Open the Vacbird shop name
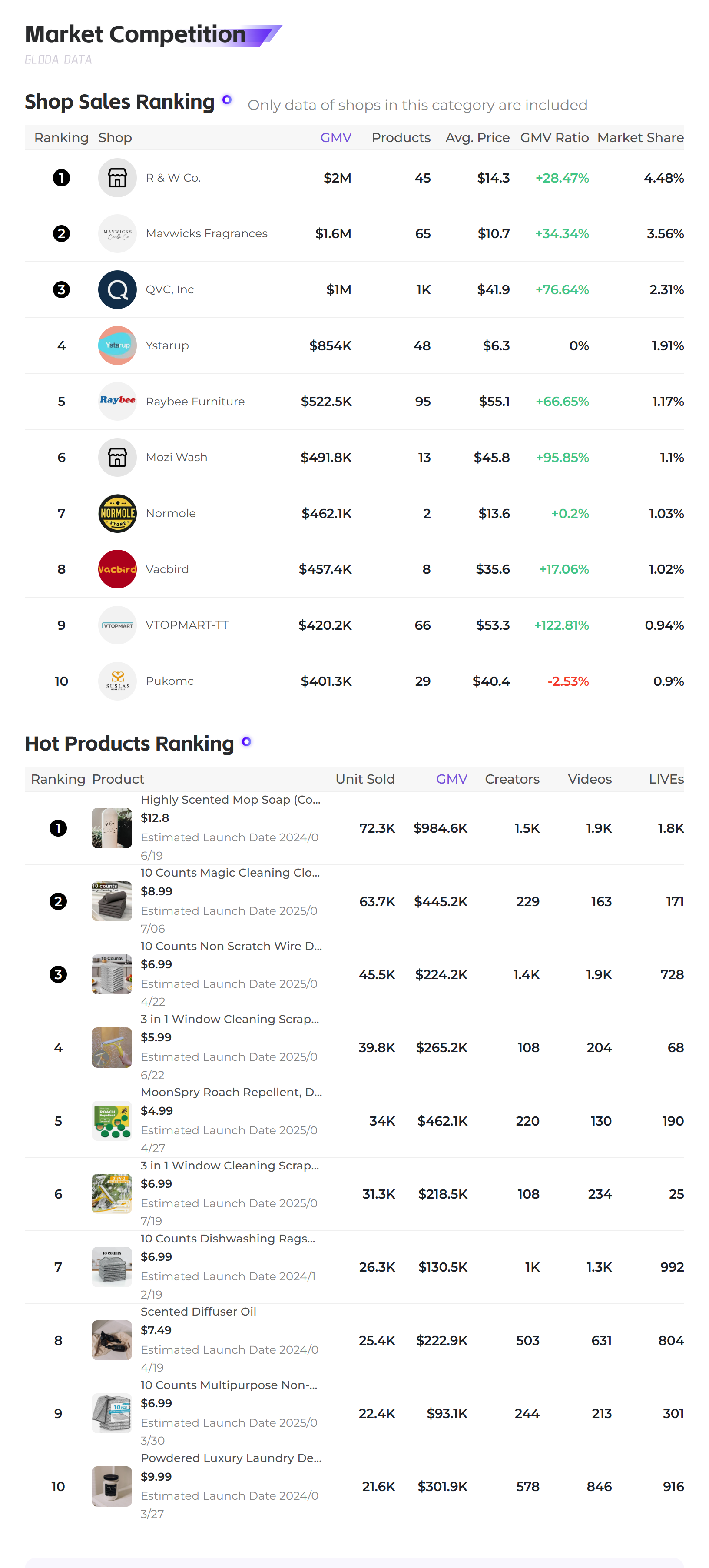709x1568 pixels. coord(167,569)
